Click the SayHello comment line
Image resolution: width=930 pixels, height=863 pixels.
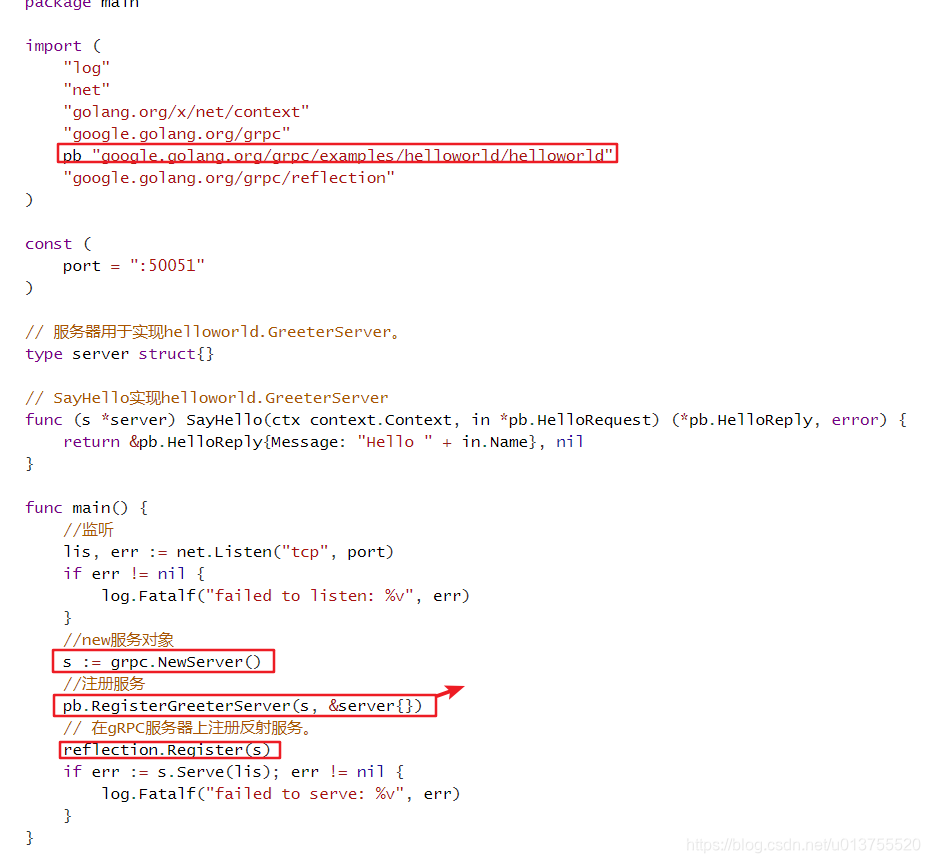207,397
